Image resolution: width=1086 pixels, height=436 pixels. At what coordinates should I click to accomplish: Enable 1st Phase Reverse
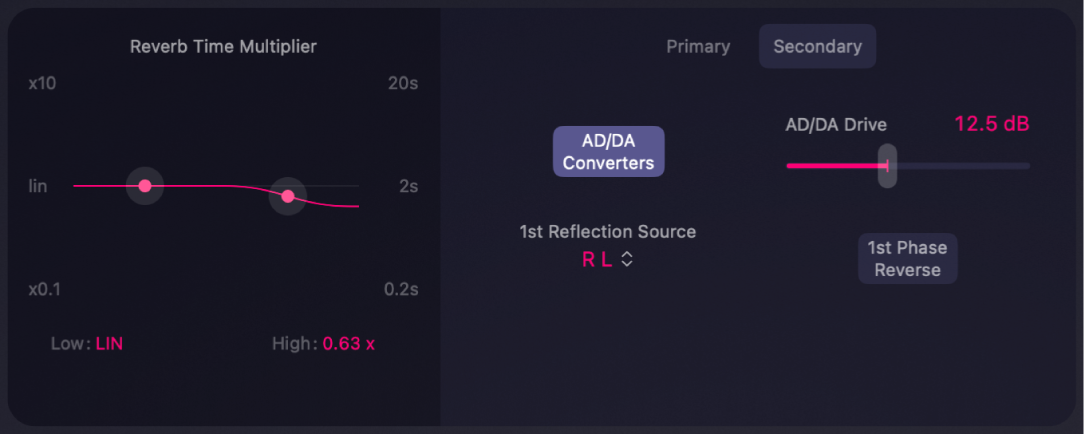[907, 259]
